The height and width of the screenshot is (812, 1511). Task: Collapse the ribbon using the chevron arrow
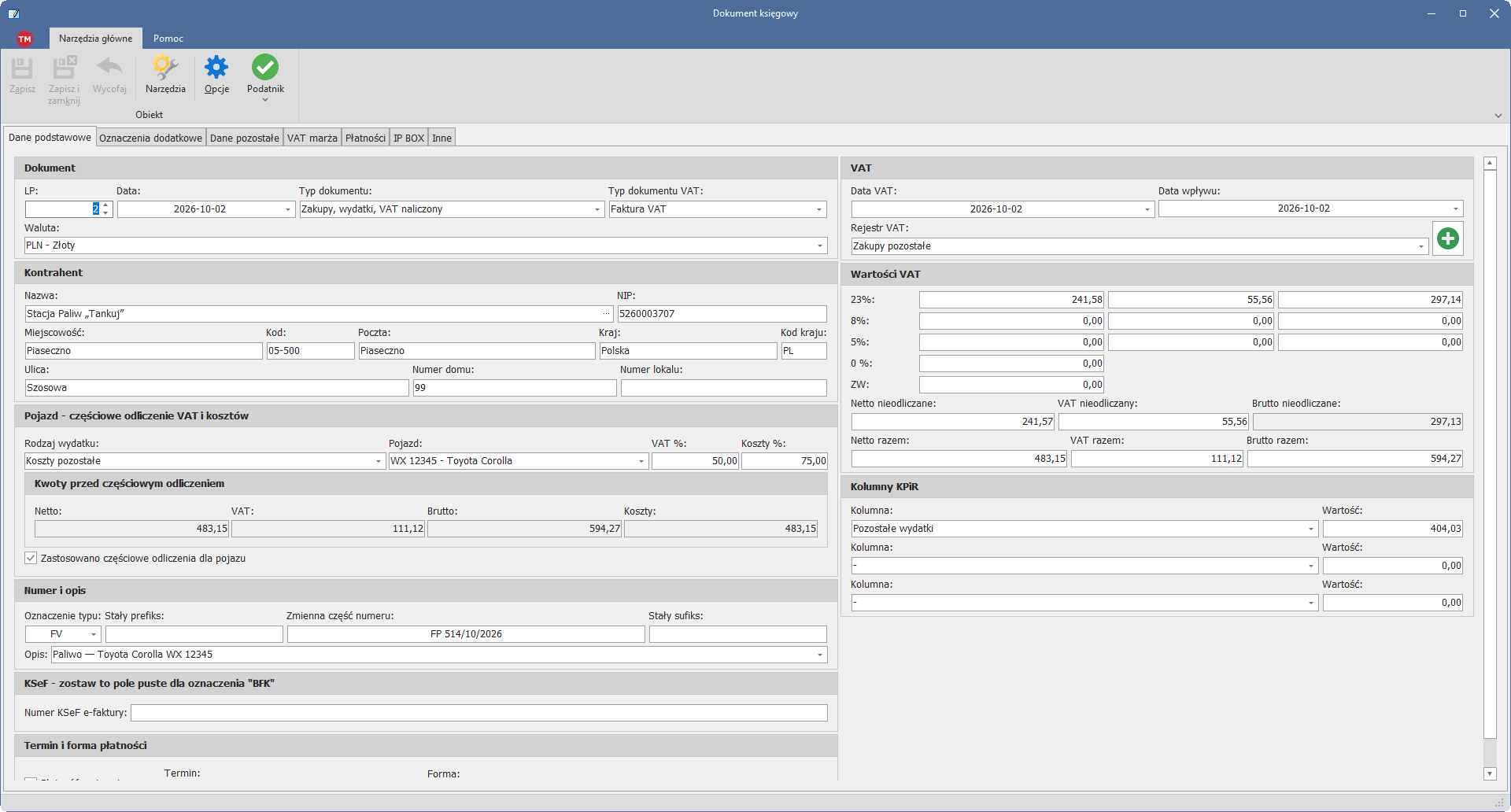point(1498,115)
